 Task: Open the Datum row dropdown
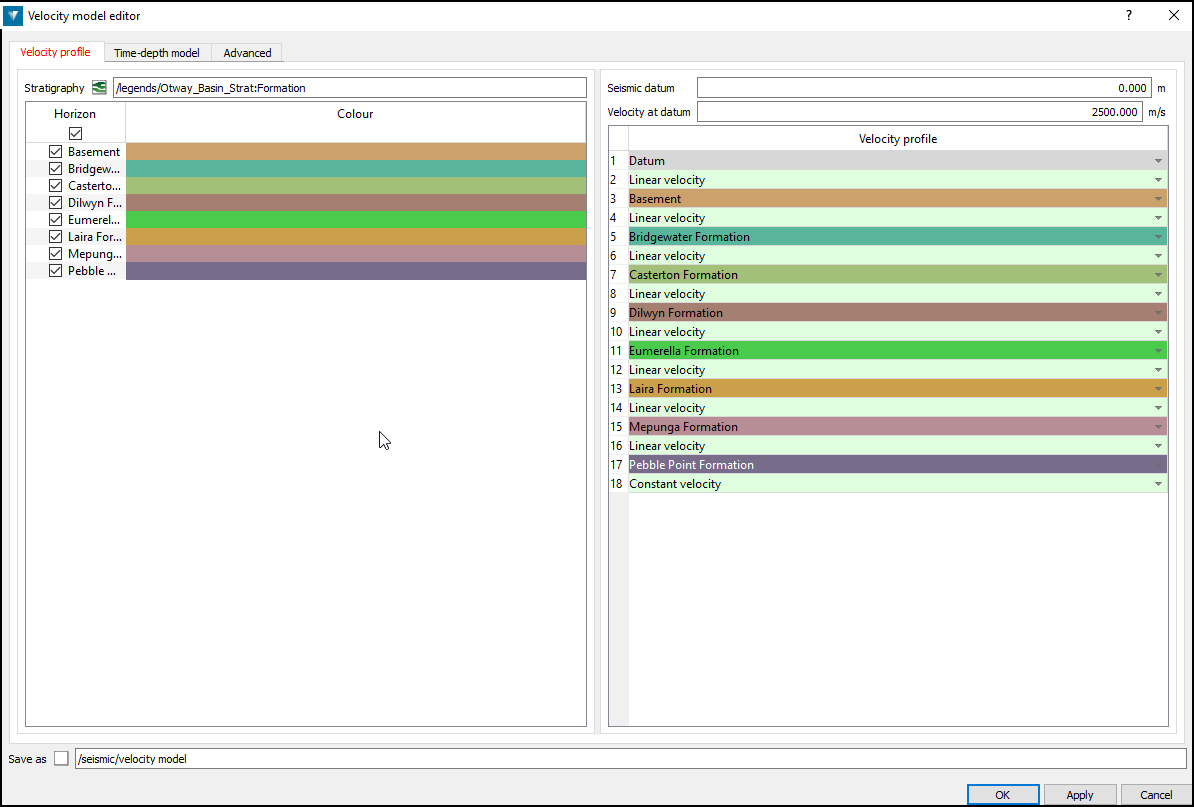[x=1158, y=160]
